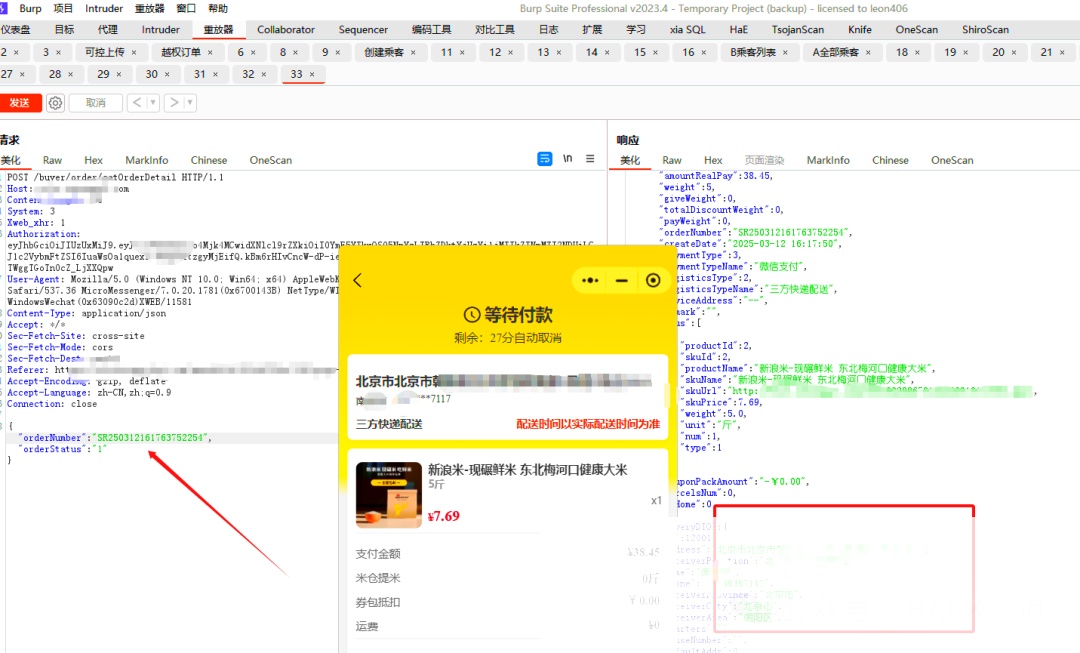The height and width of the screenshot is (653, 1080).
Task: Close the 创建乘客 repeater tab
Action: coord(413,52)
